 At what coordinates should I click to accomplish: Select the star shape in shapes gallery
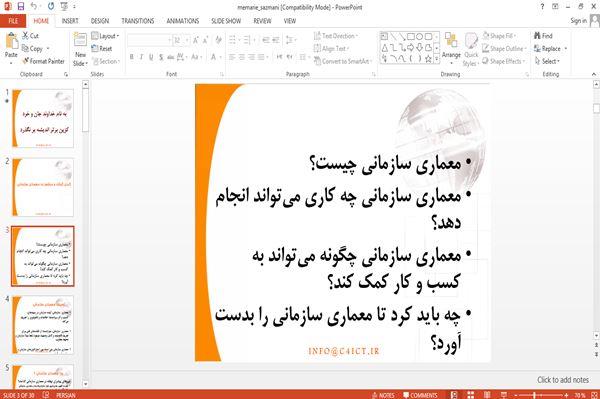pos(429,59)
